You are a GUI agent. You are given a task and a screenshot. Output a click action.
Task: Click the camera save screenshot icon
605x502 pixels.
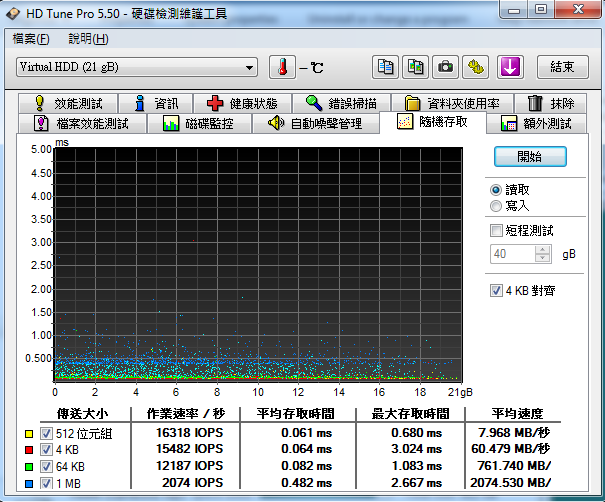[445, 67]
